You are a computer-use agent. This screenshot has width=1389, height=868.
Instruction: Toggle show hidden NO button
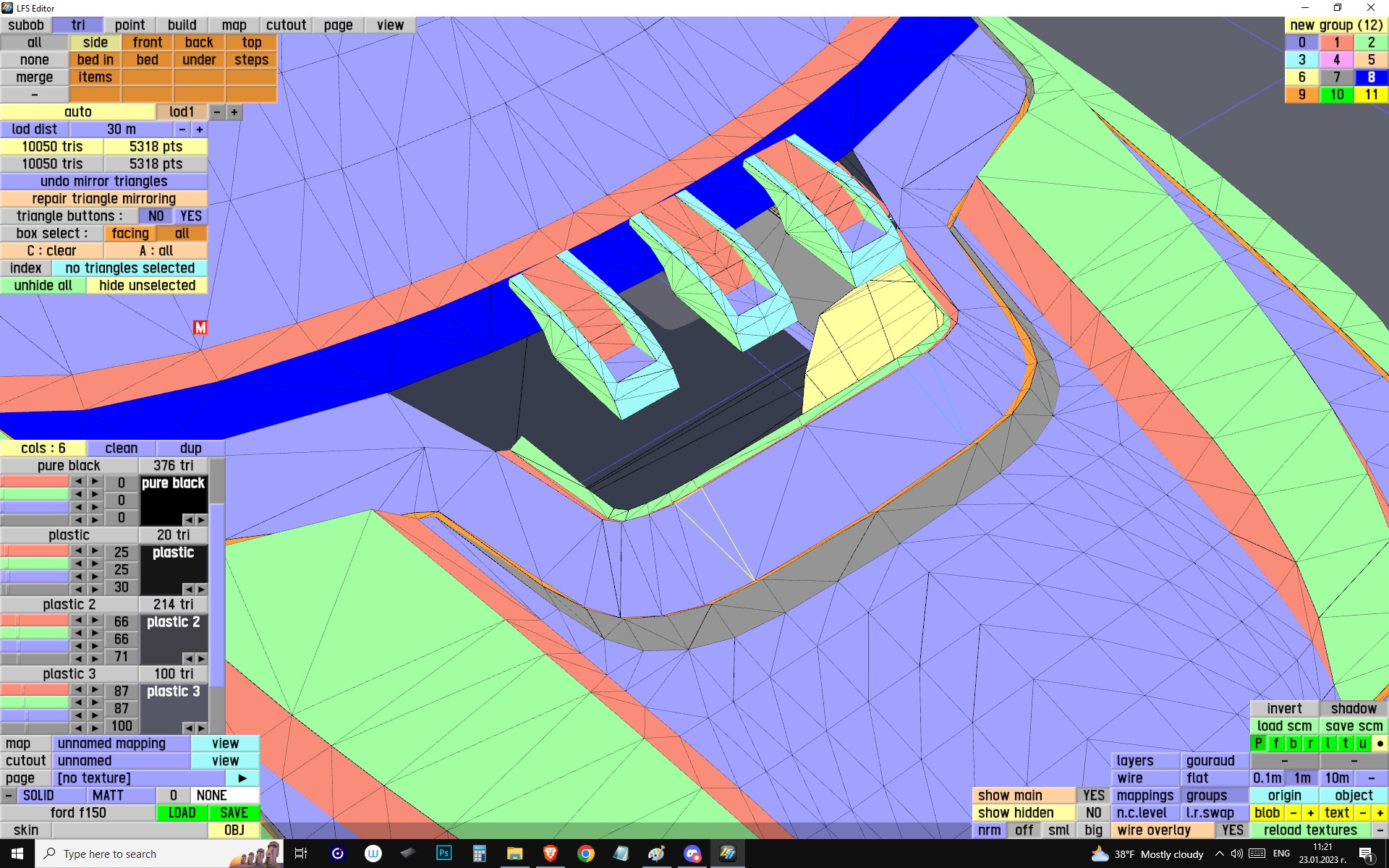[x=1093, y=813]
